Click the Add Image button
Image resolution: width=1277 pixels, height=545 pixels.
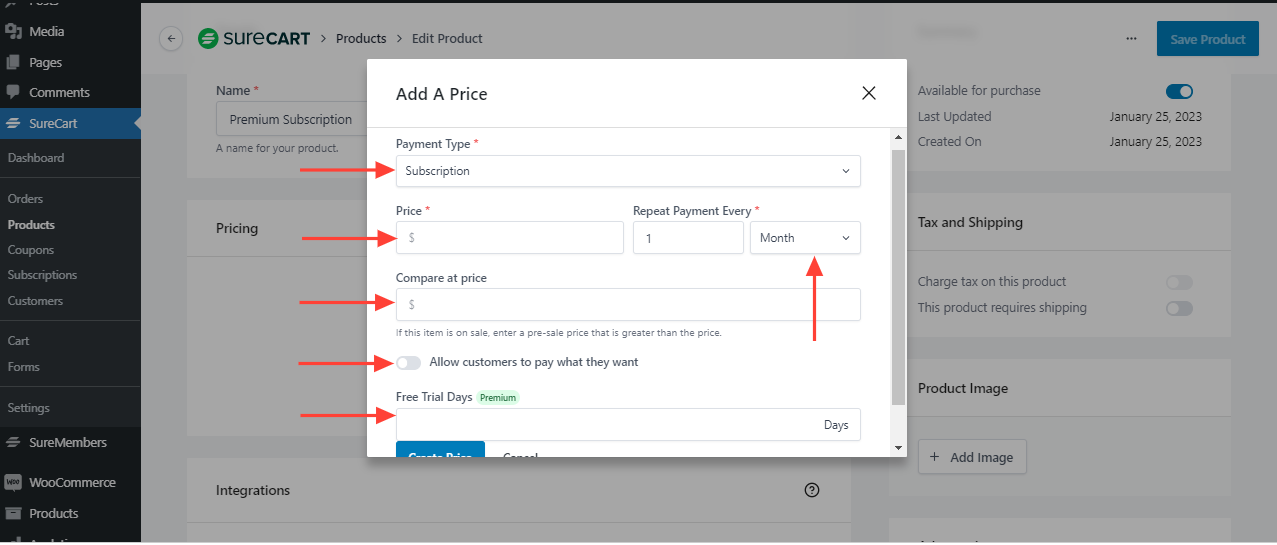coord(972,457)
